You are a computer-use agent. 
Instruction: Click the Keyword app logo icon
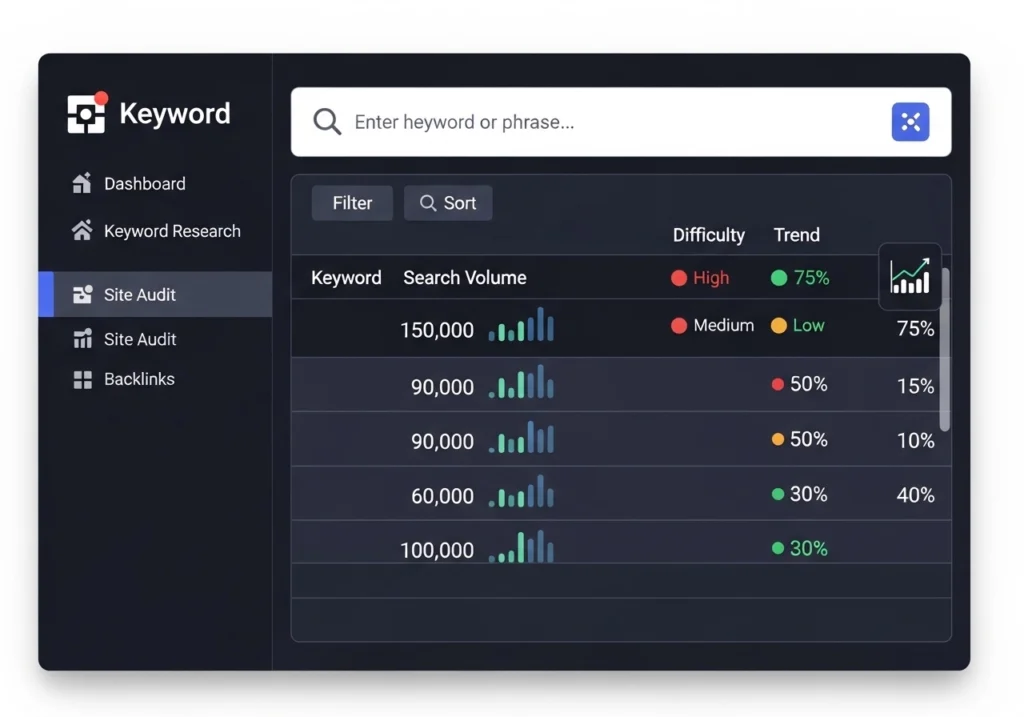(x=87, y=114)
